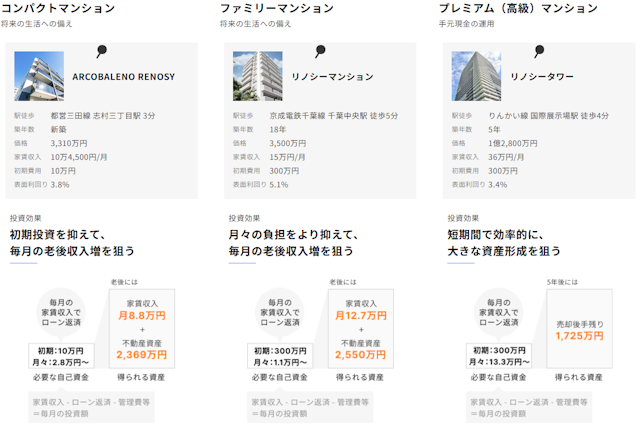Click building age value 新築
Image resolution: width=640 pixels, height=427 pixels.
[58, 129]
